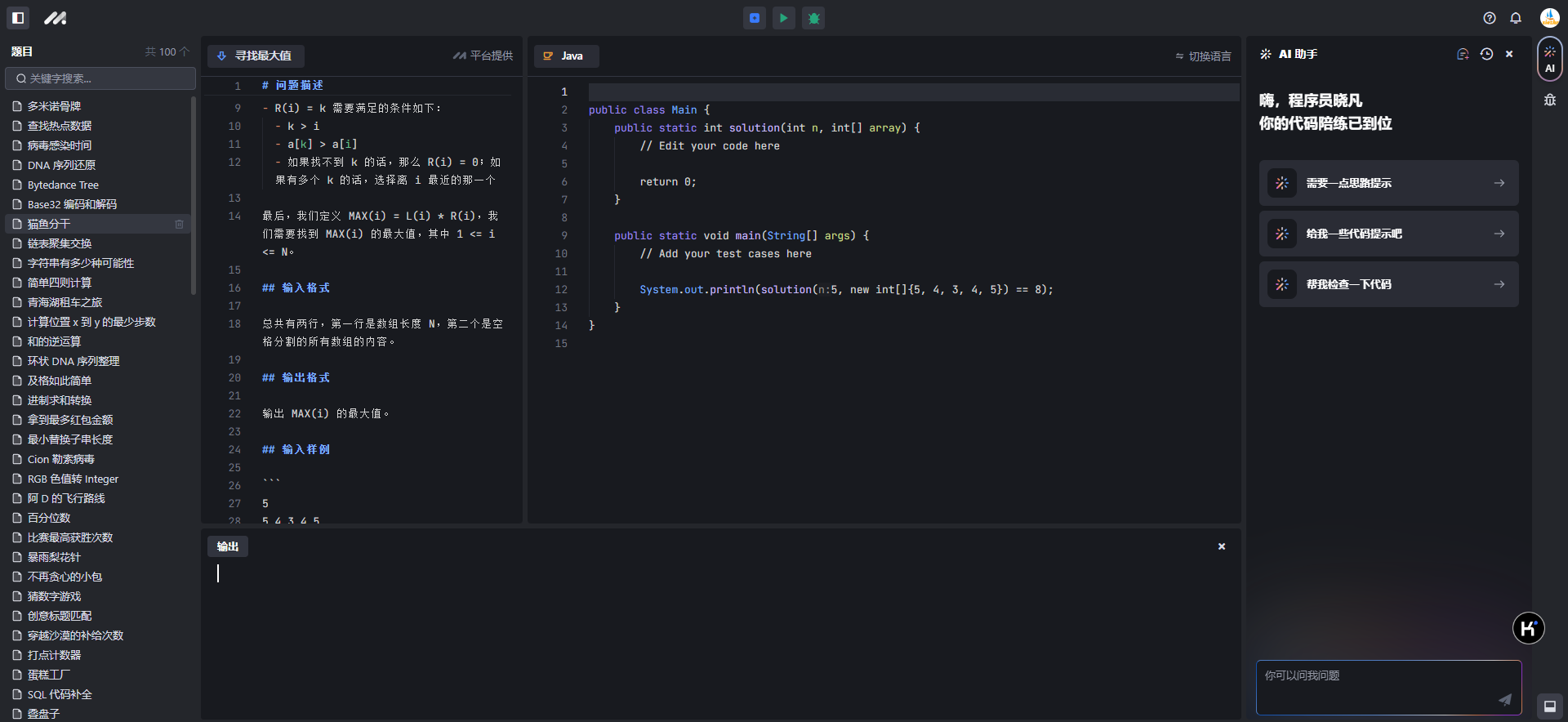Start debugging with the green bug icon
Viewport: 1568px width, 722px height.
[x=813, y=18]
